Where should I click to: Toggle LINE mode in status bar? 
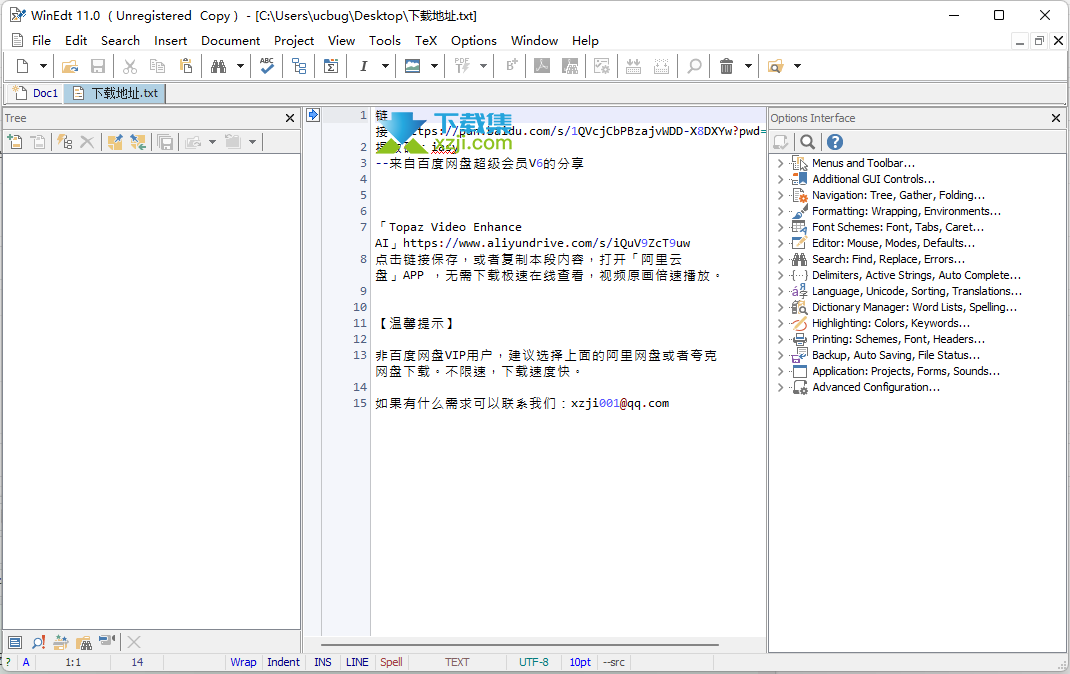coord(357,662)
